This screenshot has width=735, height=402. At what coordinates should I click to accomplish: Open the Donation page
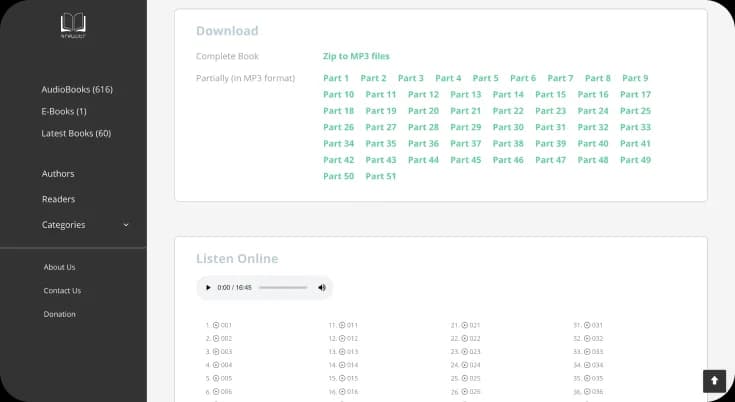60,314
